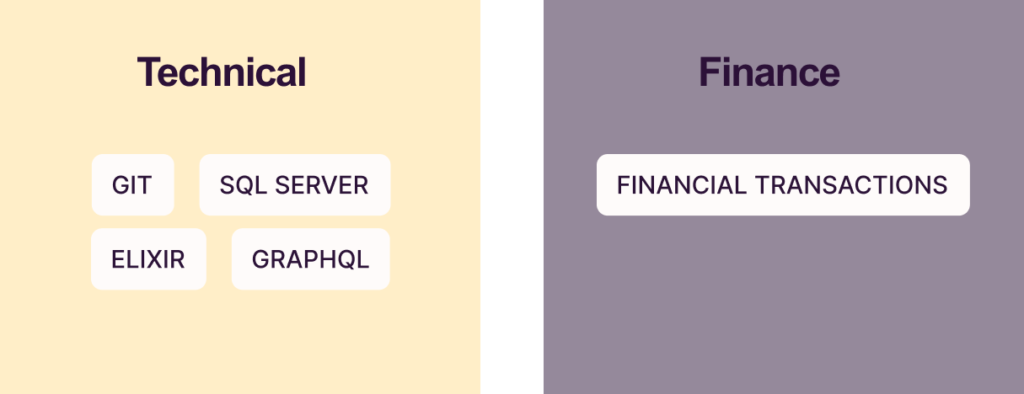Open the FINANCIAL TRANSACTIONS tag
1024x394 pixels.
tap(783, 185)
